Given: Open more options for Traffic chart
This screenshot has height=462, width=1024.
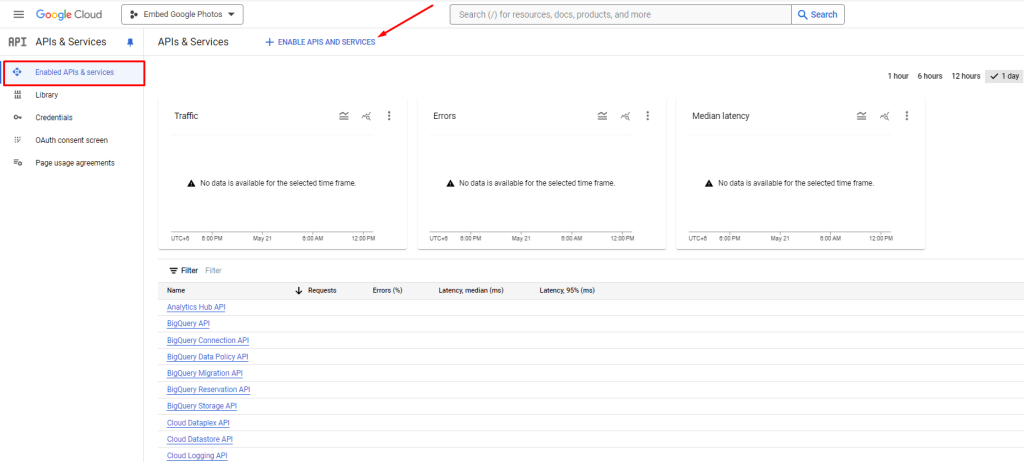Looking at the screenshot, I should click(389, 116).
